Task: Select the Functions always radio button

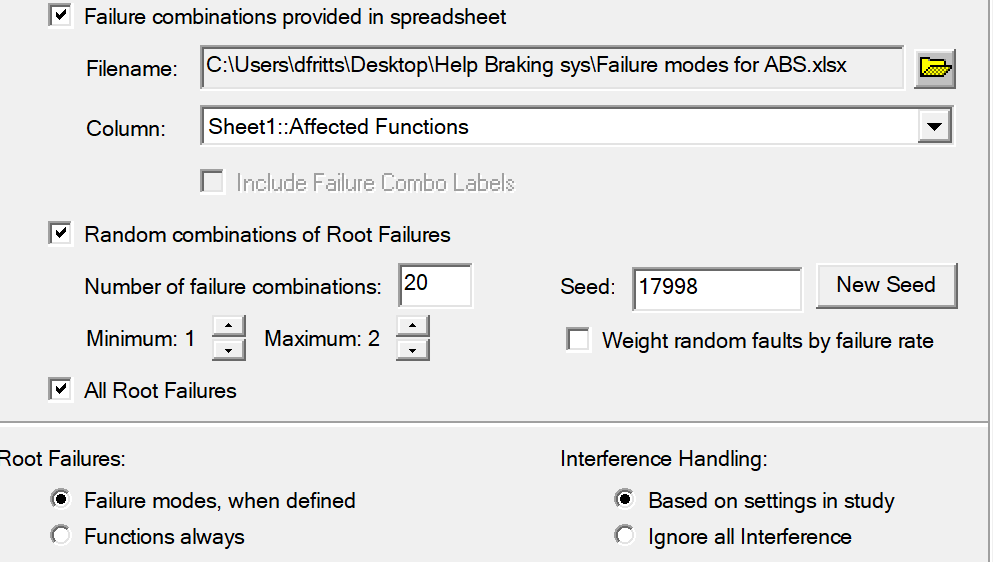Action: (x=61, y=535)
